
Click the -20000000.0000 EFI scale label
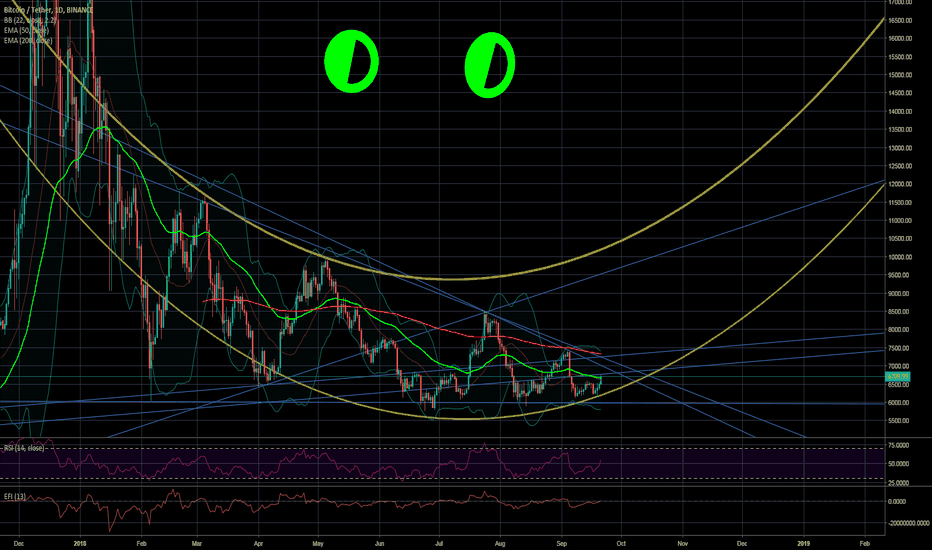tap(908, 523)
